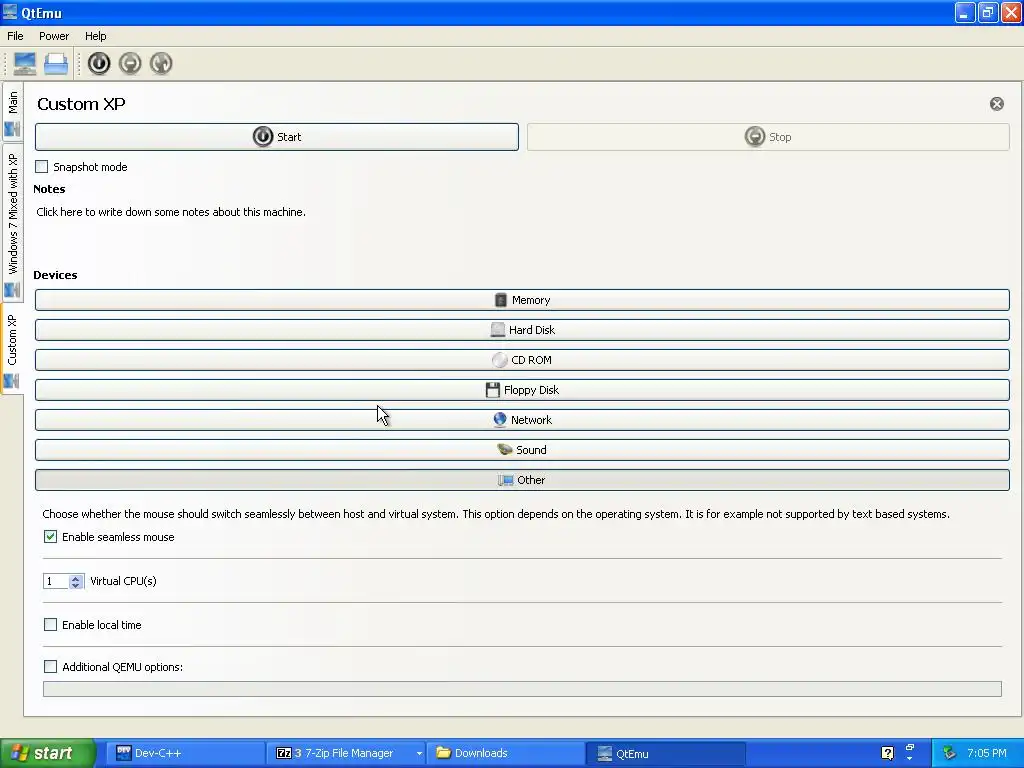The height and width of the screenshot is (768, 1024).
Task: Start the Custom XP virtual machine
Action: [x=277, y=137]
